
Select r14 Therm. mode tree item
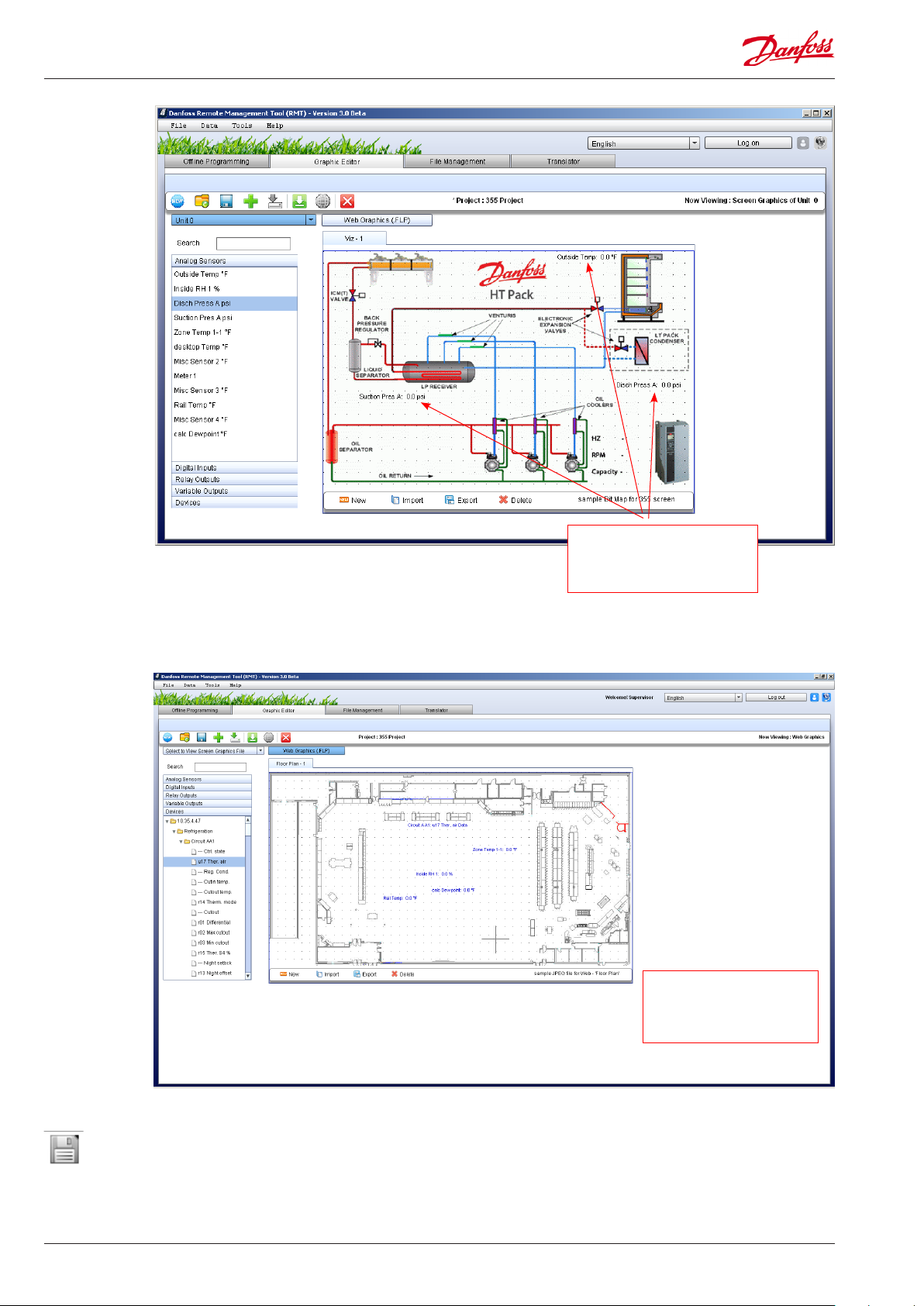[213, 902]
